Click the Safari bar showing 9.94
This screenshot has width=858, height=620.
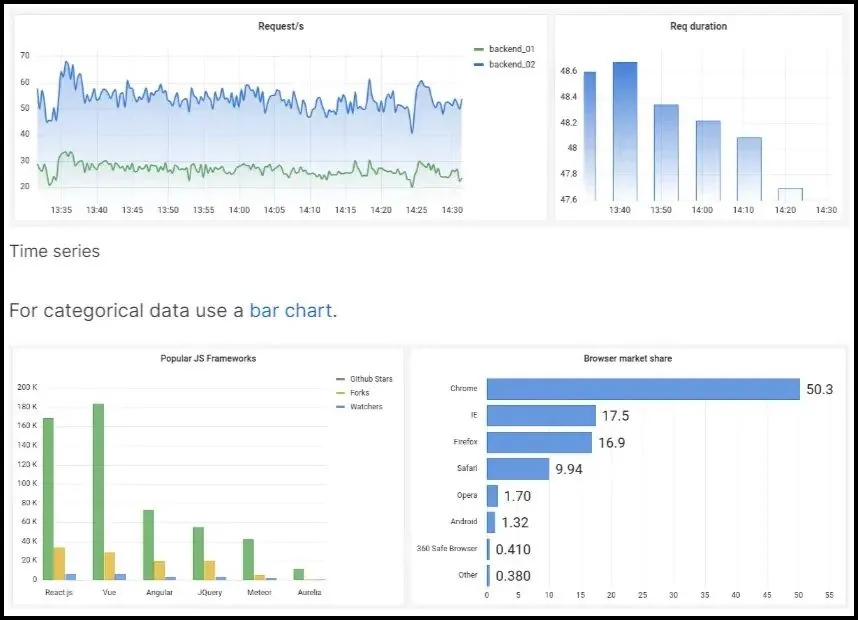tap(518, 469)
